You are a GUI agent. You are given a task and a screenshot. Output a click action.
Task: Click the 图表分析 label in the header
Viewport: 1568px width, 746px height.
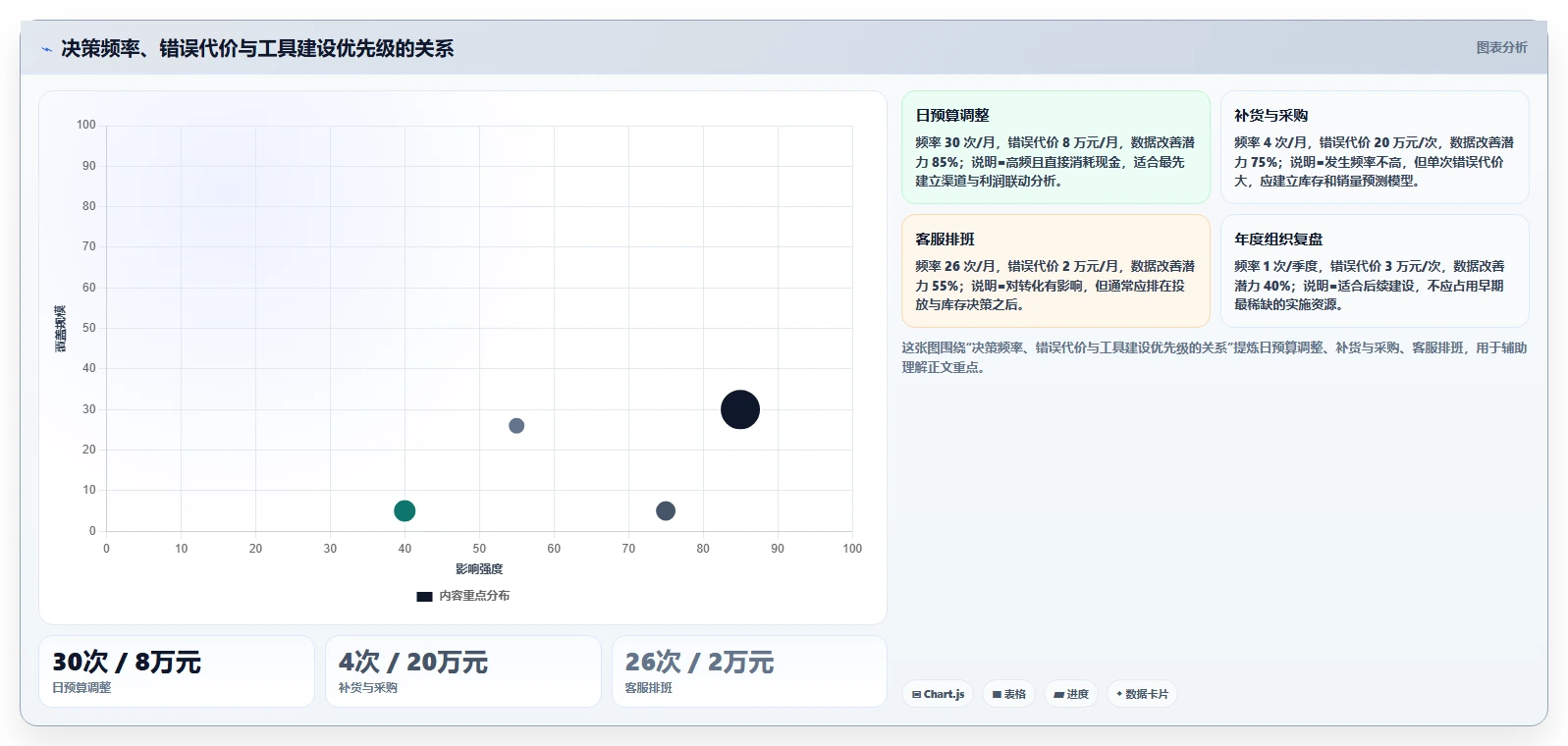point(1501,47)
